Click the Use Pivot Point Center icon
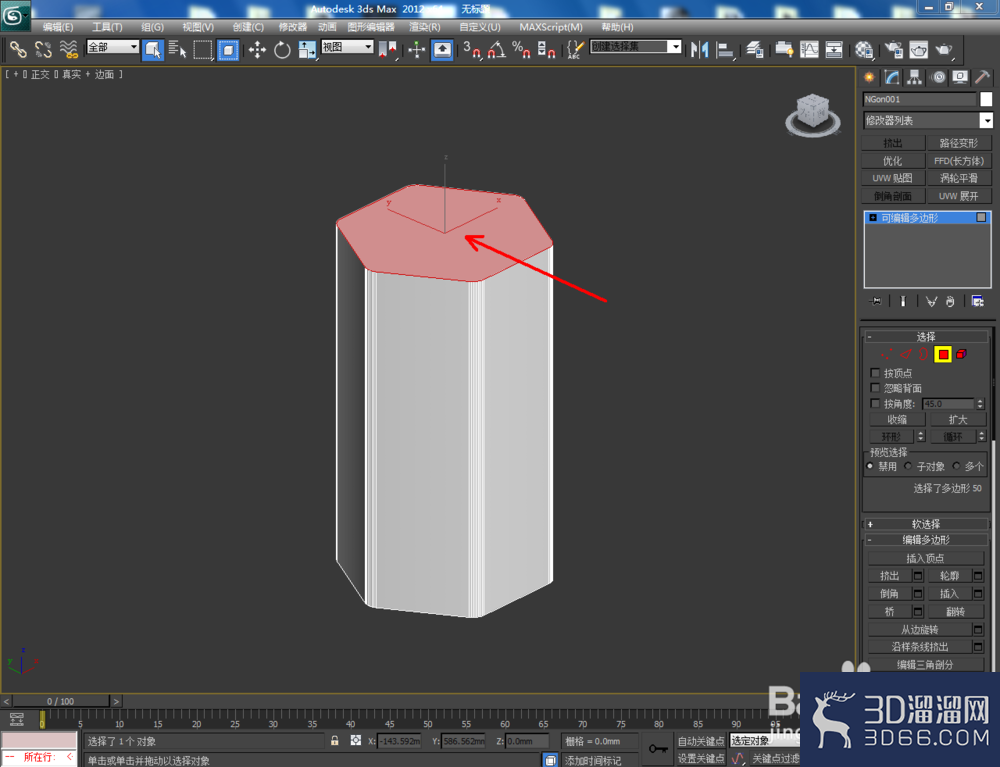This screenshot has height=767, width=1000. 387,49
